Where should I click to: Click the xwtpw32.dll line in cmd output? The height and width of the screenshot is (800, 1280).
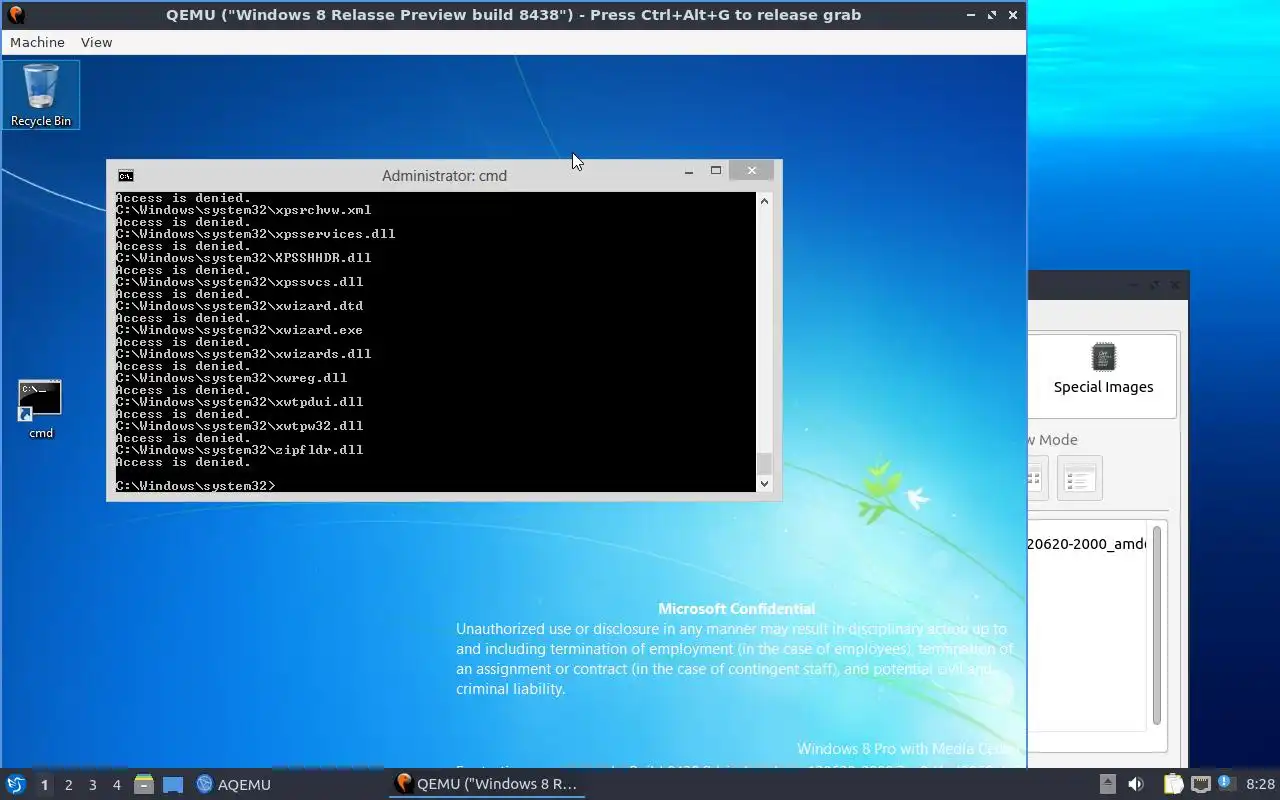coord(239,426)
